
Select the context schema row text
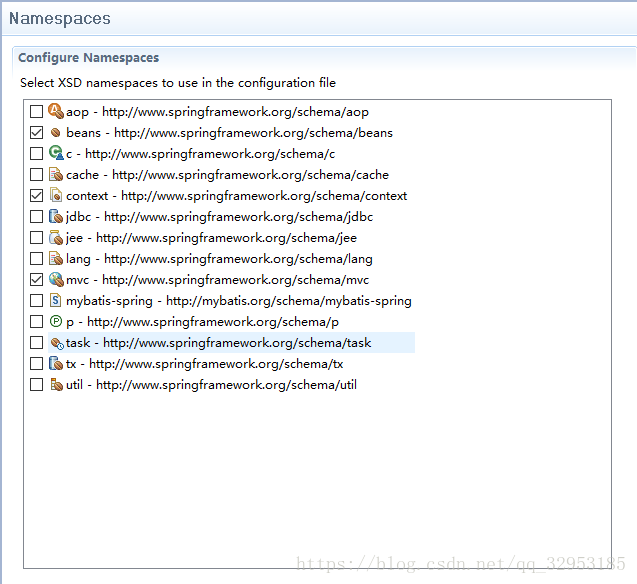click(236, 196)
